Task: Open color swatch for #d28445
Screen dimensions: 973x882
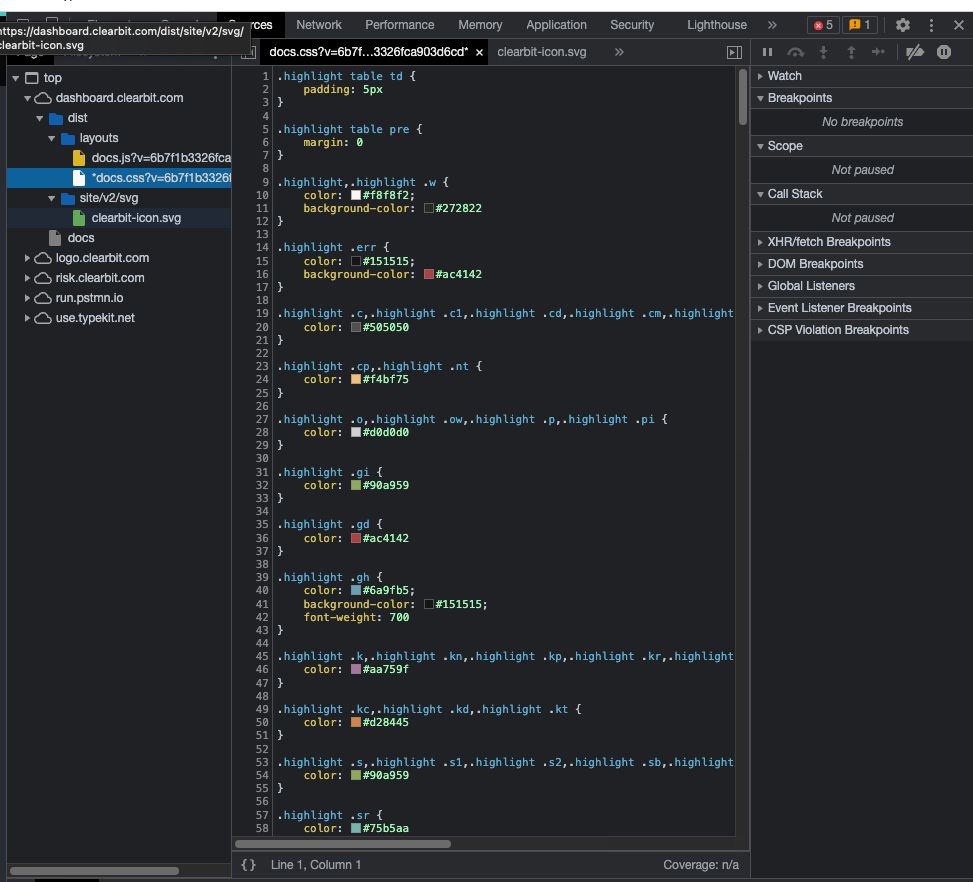Action: (356, 722)
